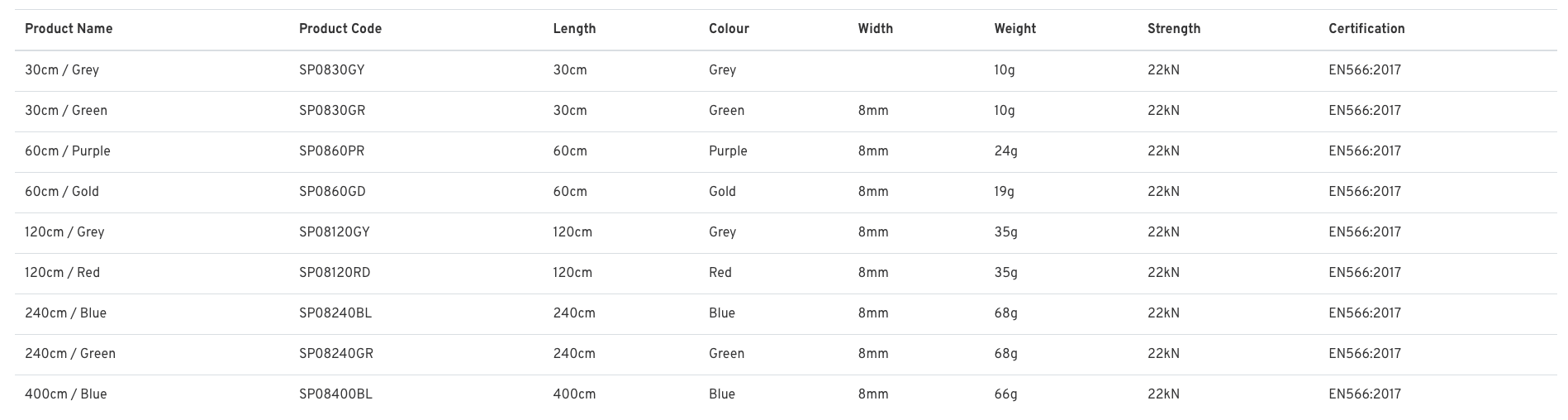Select the Colour column header
The height and width of the screenshot is (420, 1568).
tap(729, 29)
